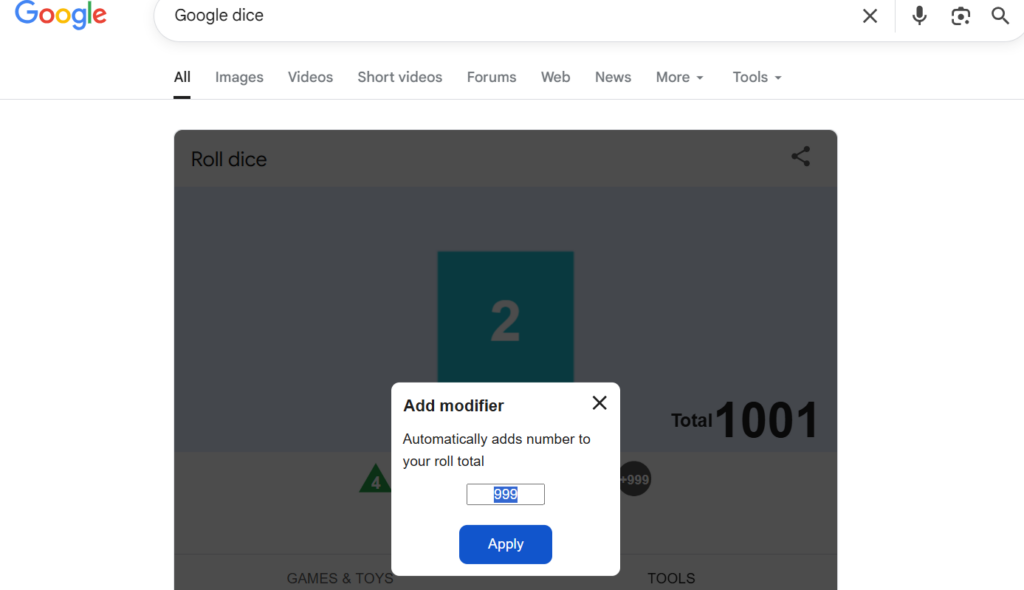Open the Tools dropdown
1024x590 pixels.
tap(757, 77)
